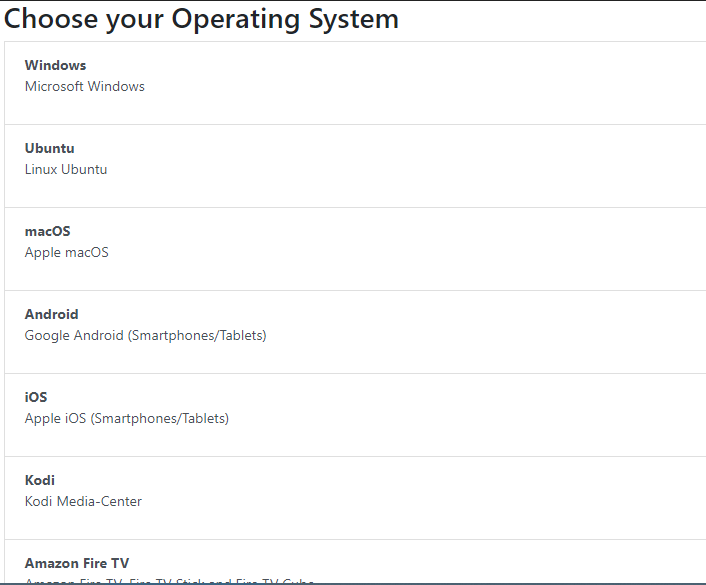Click blank space in the Kodi row
This screenshot has height=585, width=706.
click(450, 497)
